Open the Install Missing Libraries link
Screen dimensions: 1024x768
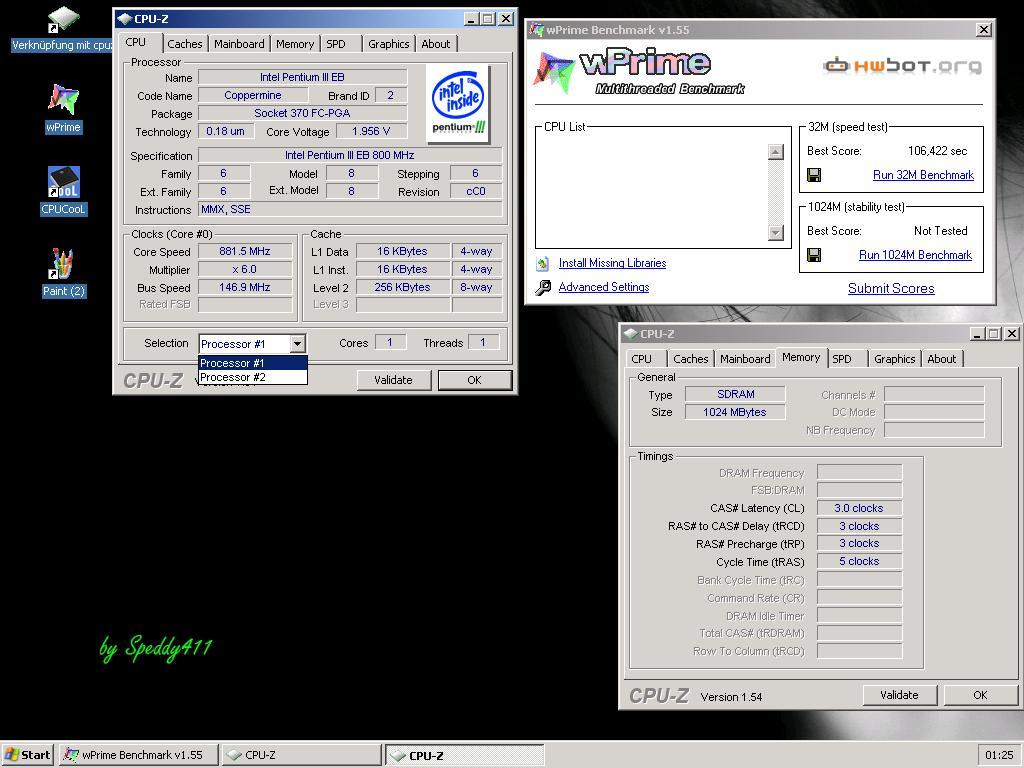(613, 263)
